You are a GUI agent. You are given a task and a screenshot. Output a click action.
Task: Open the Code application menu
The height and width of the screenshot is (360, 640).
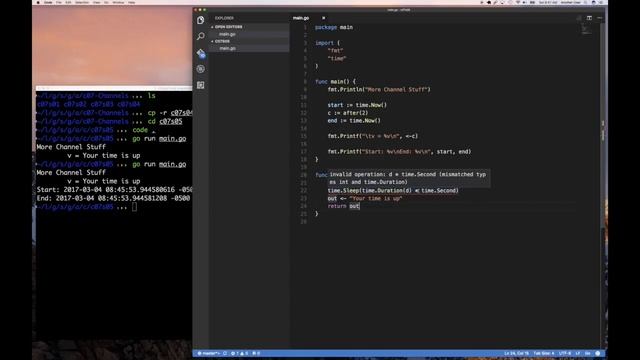click(48, 2)
